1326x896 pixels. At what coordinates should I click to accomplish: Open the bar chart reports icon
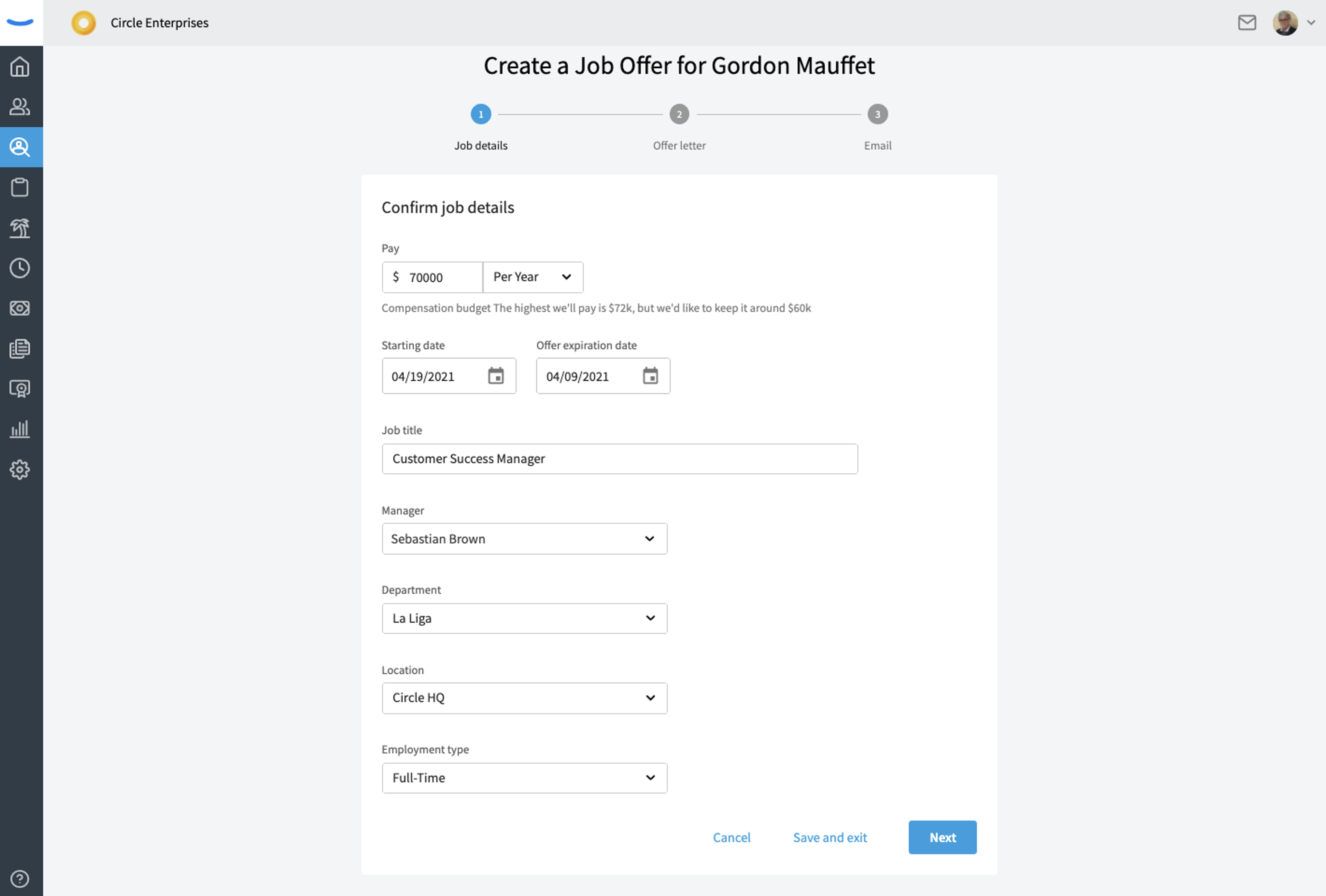20,429
